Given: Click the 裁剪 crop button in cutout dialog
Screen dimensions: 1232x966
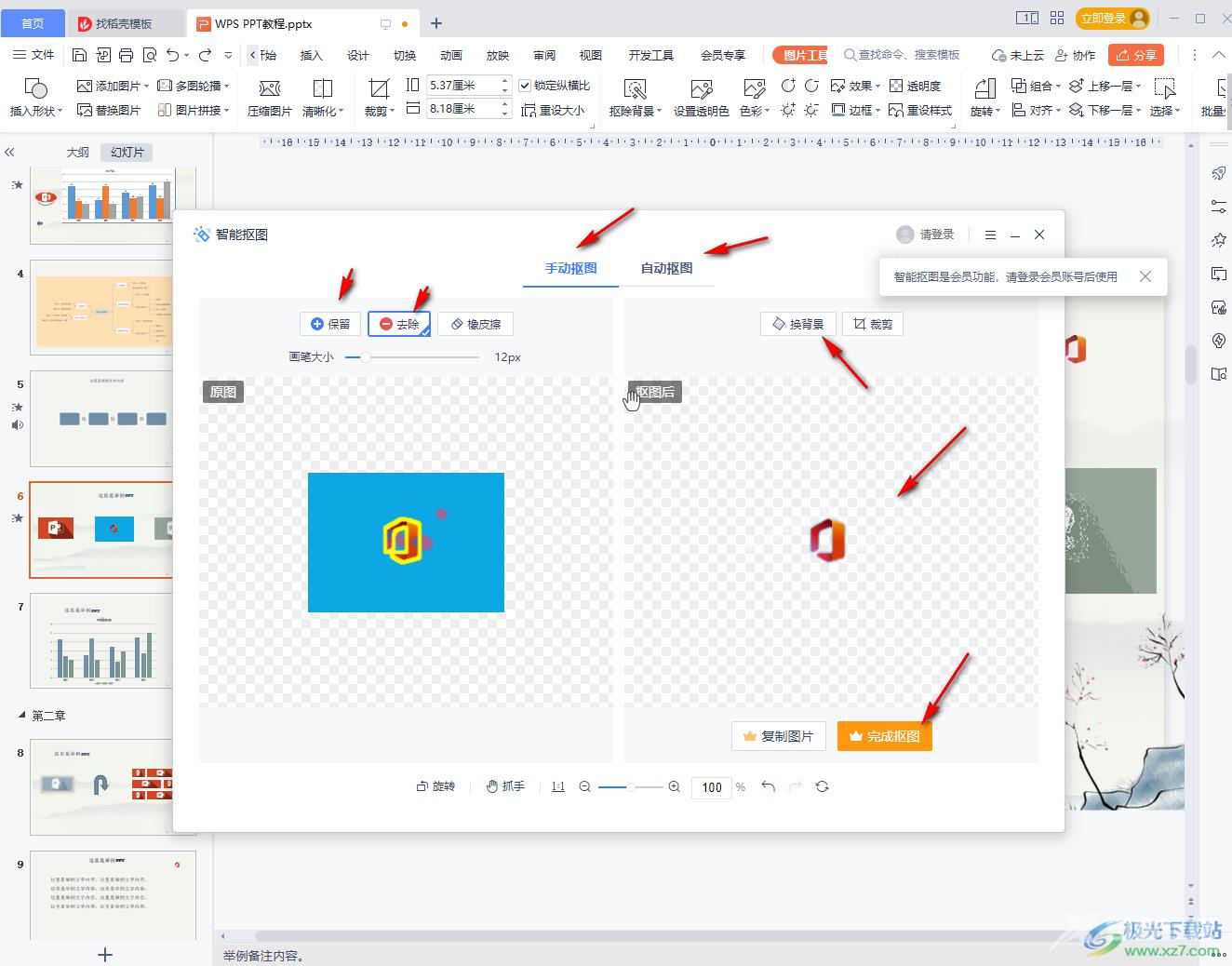Looking at the screenshot, I should click(x=873, y=324).
